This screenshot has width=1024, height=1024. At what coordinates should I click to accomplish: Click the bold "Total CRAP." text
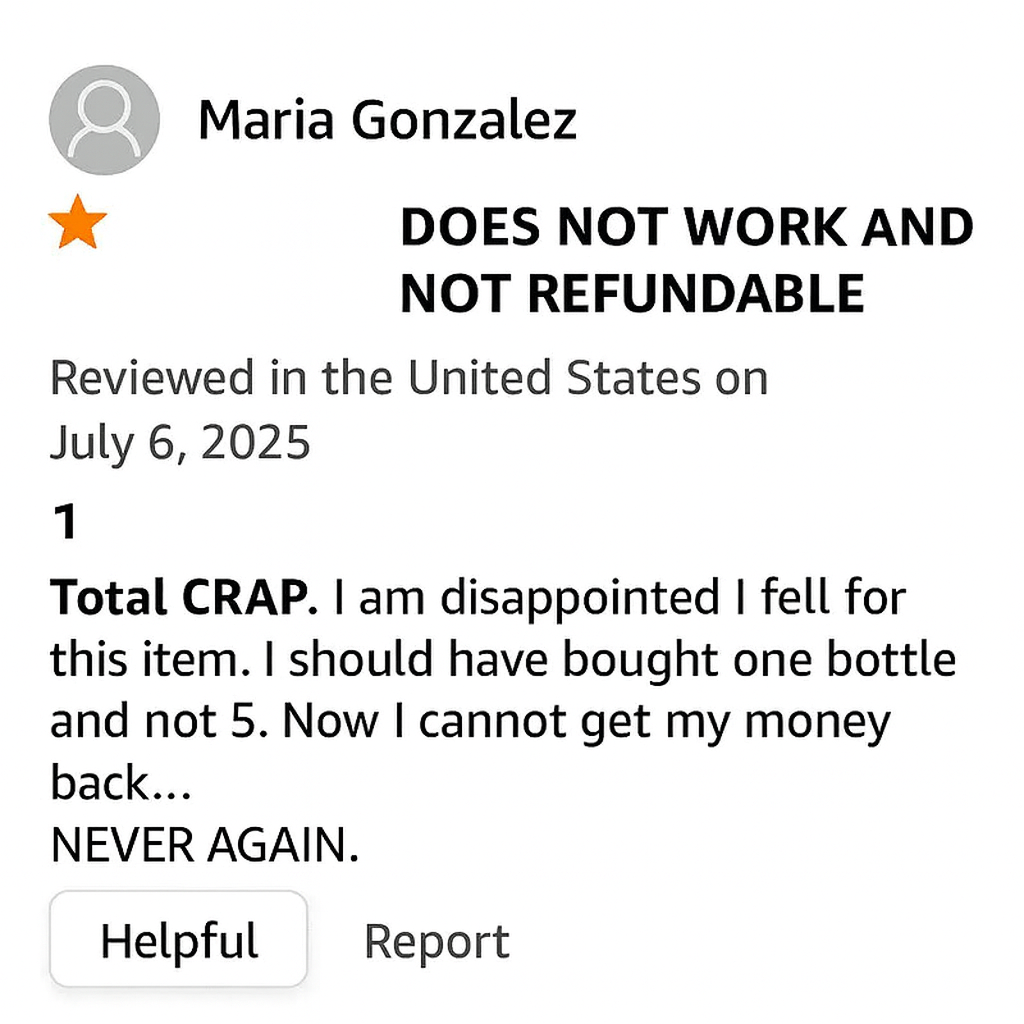(184, 598)
